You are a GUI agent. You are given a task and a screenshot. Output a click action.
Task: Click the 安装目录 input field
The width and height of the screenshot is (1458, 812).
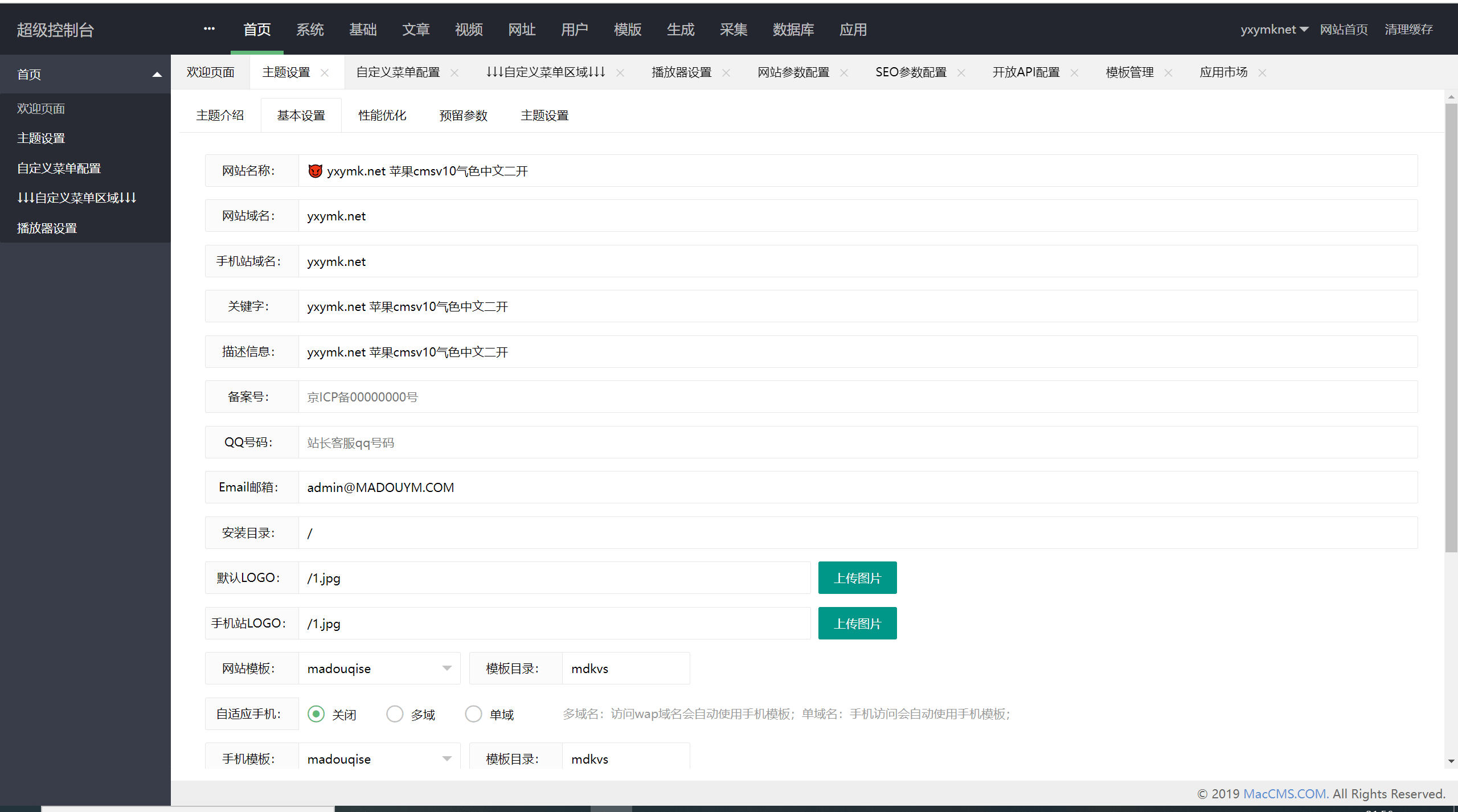click(858, 533)
